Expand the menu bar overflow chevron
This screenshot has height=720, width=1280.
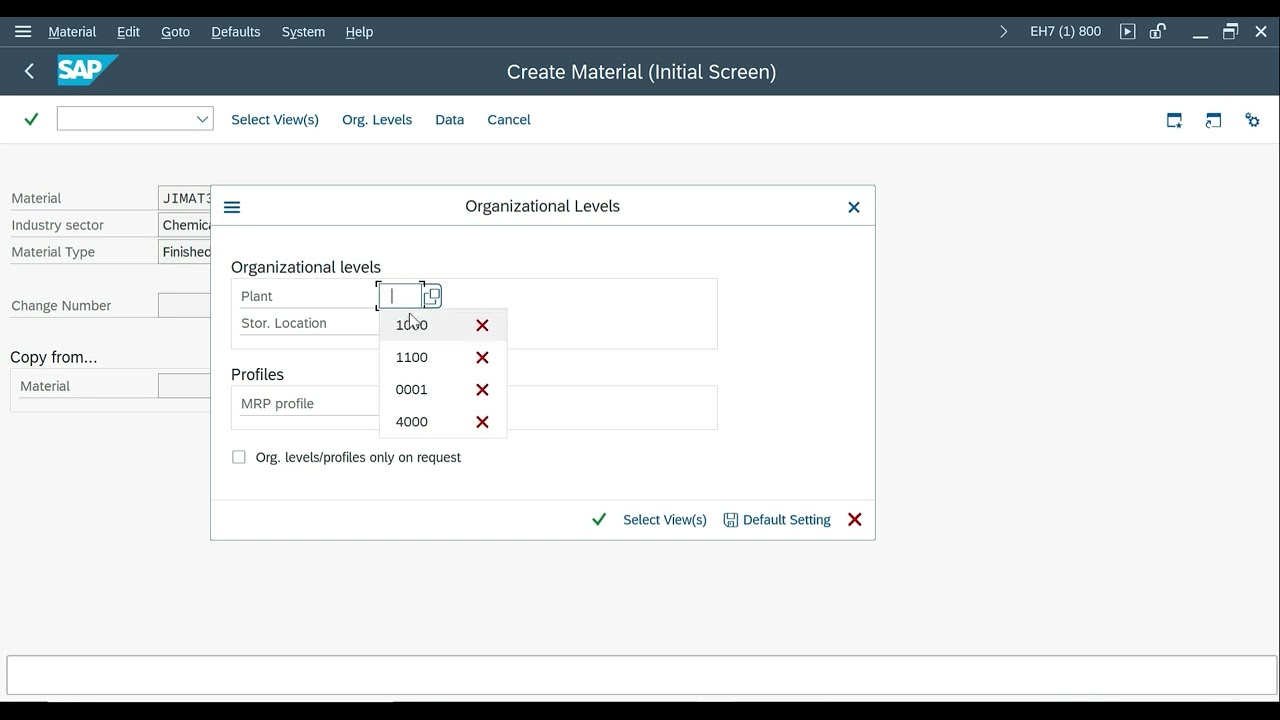coord(1004,32)
